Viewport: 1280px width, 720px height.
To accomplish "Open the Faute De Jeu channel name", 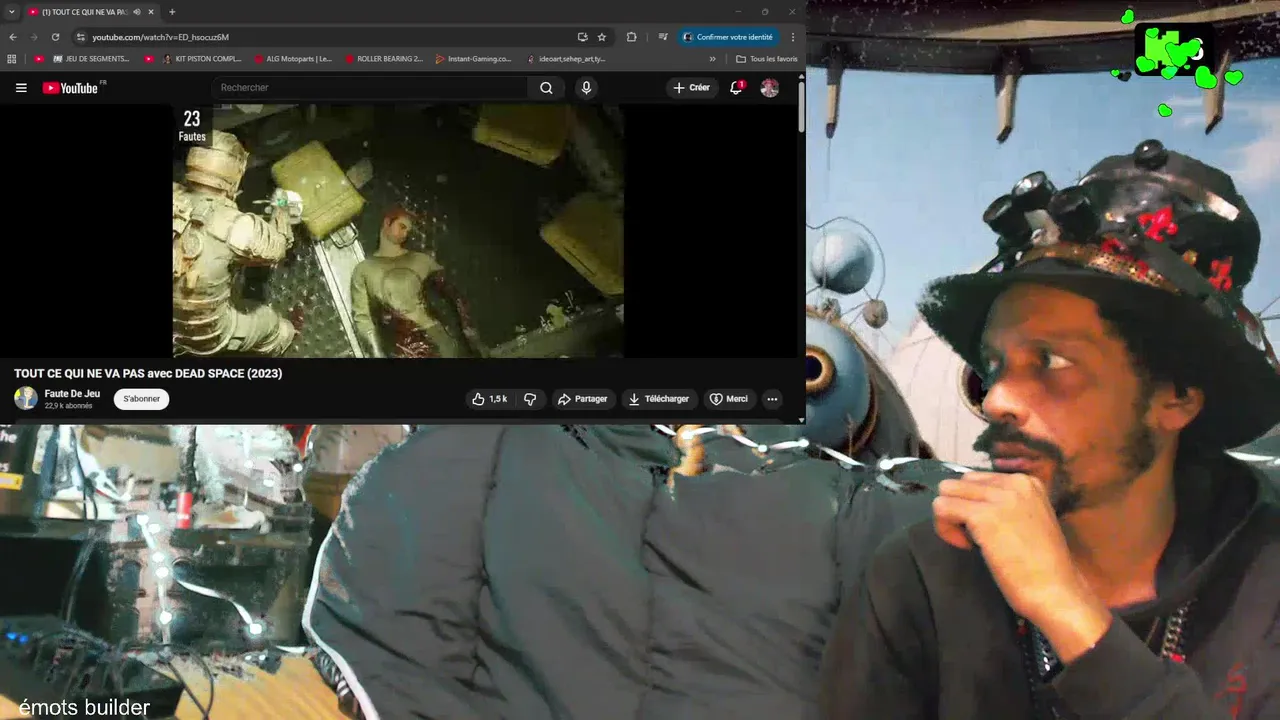I will coord(72,394).
